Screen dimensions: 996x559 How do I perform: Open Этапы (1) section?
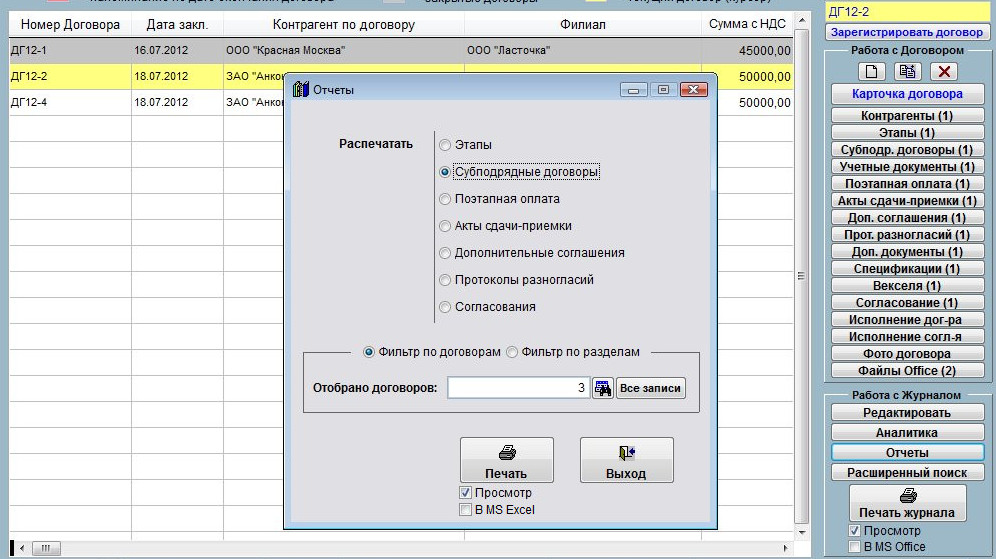coord(907,133)
